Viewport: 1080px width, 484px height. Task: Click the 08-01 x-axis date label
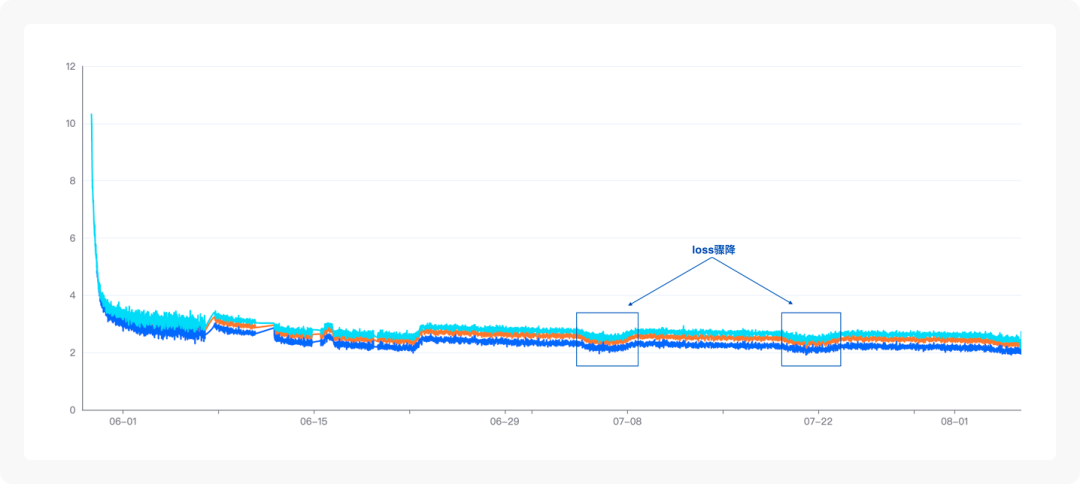coord(955,421)
